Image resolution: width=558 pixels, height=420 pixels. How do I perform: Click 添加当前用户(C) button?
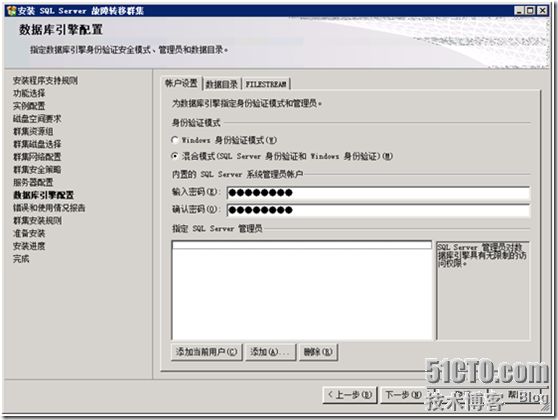(206, 352)
